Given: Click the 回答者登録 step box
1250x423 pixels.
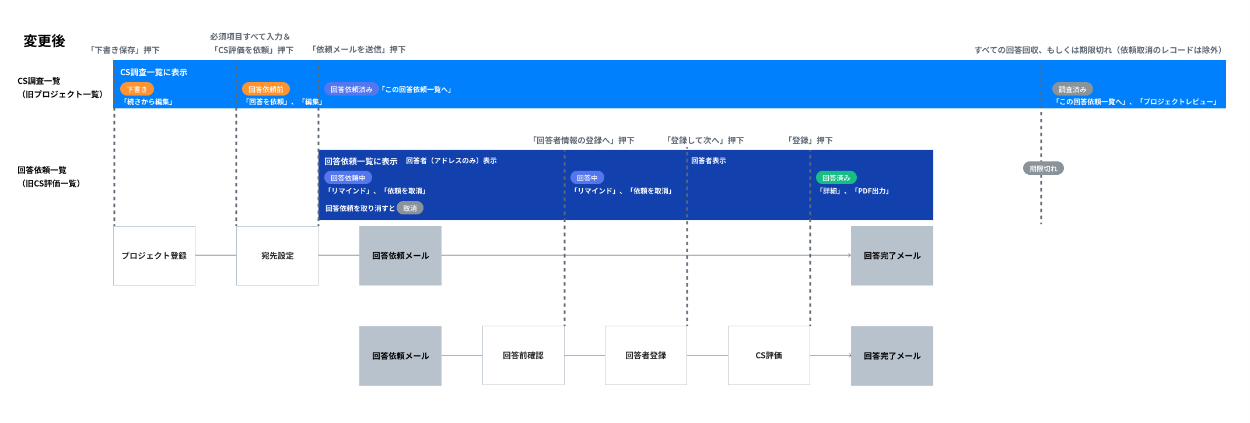Looking at the screenshot, I should click(x=646, y=356).
